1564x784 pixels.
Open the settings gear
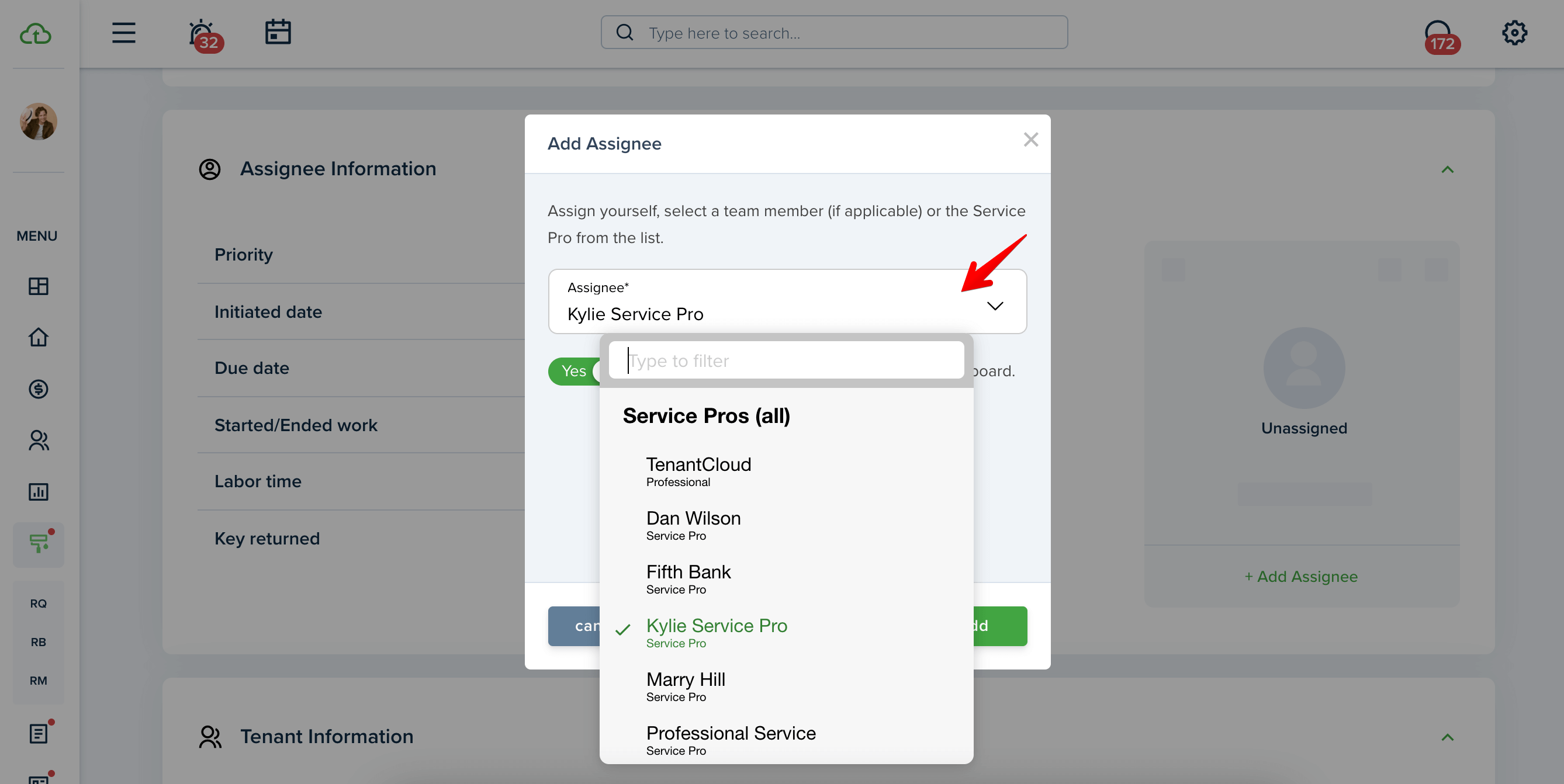pyautogui.click(x=1514, y=33)
